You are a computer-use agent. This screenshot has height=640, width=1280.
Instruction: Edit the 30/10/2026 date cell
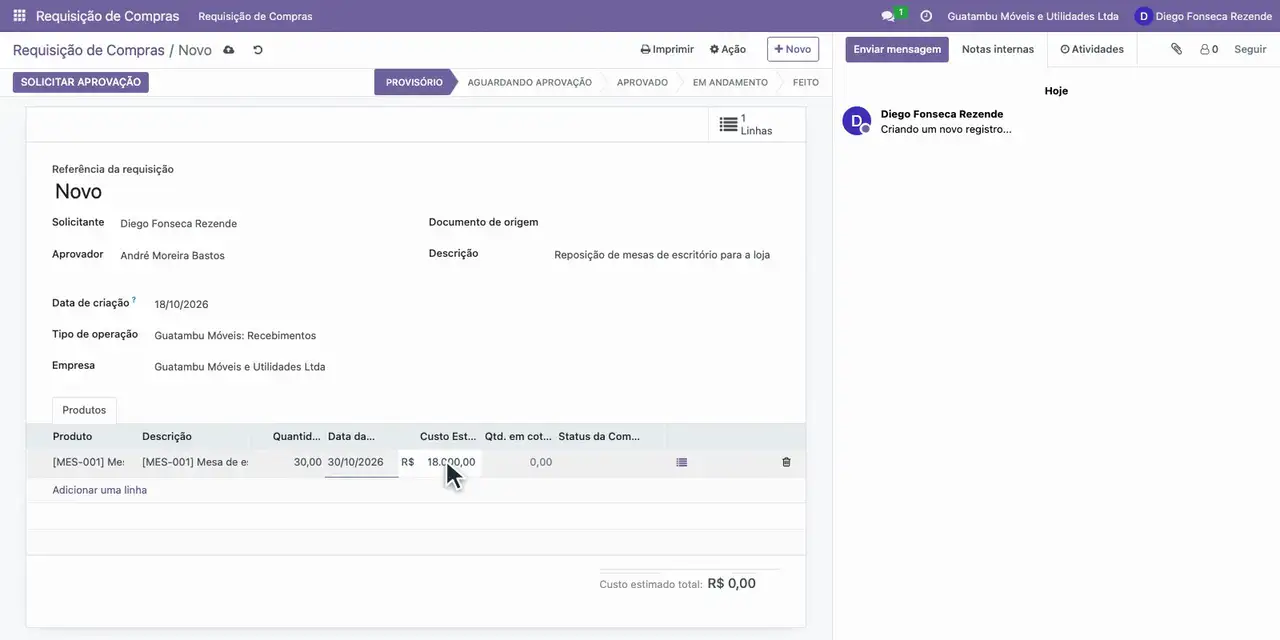[361, 462]
